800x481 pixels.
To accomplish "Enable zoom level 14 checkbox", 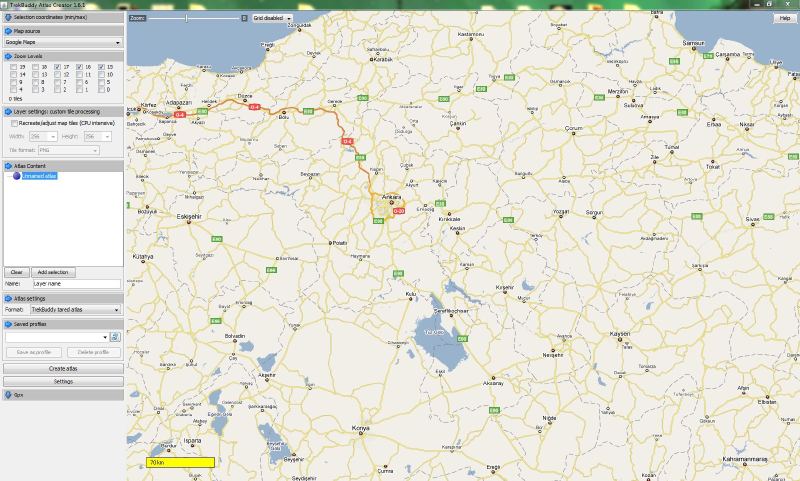I will 14,74.
